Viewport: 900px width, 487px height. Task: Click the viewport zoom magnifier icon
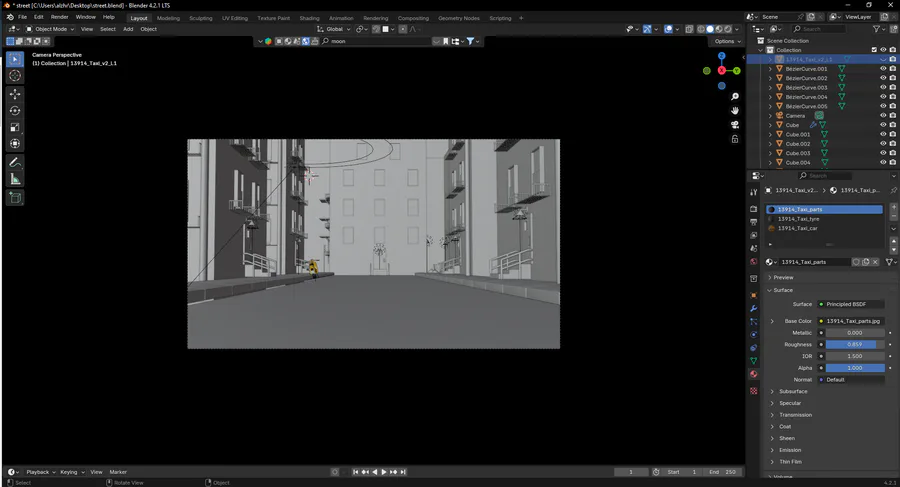coord(735,96)
